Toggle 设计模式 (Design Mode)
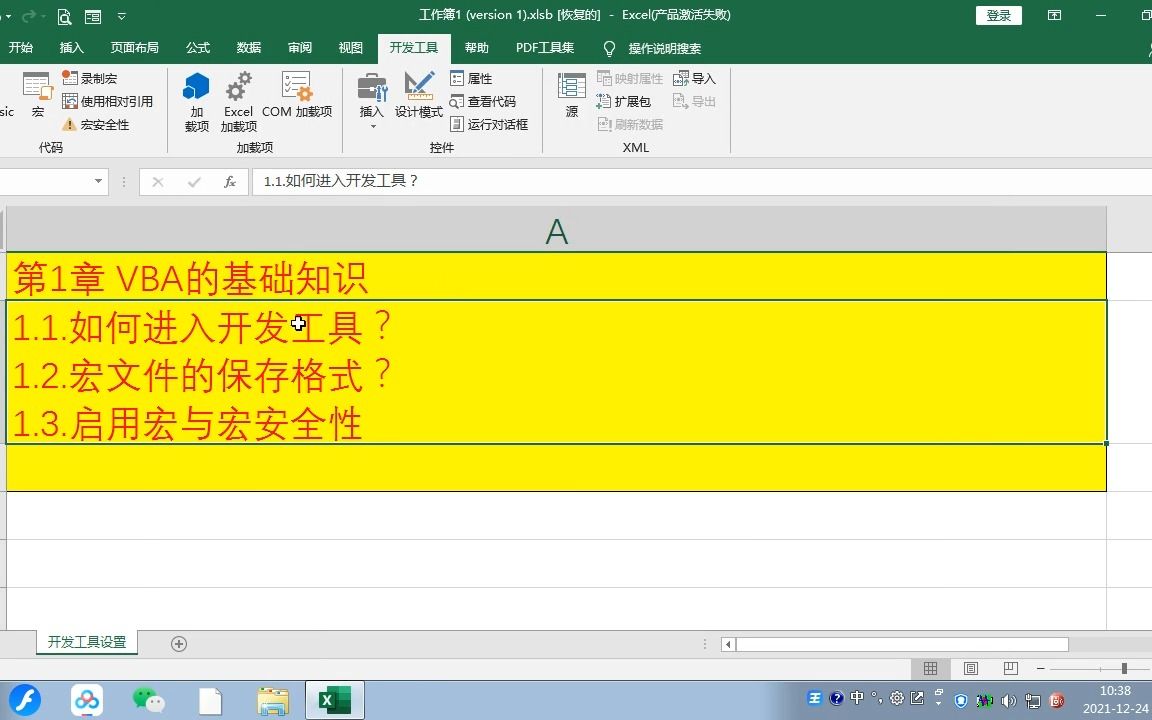Viewport: 1152px width, 720px height. coord(419,95)
